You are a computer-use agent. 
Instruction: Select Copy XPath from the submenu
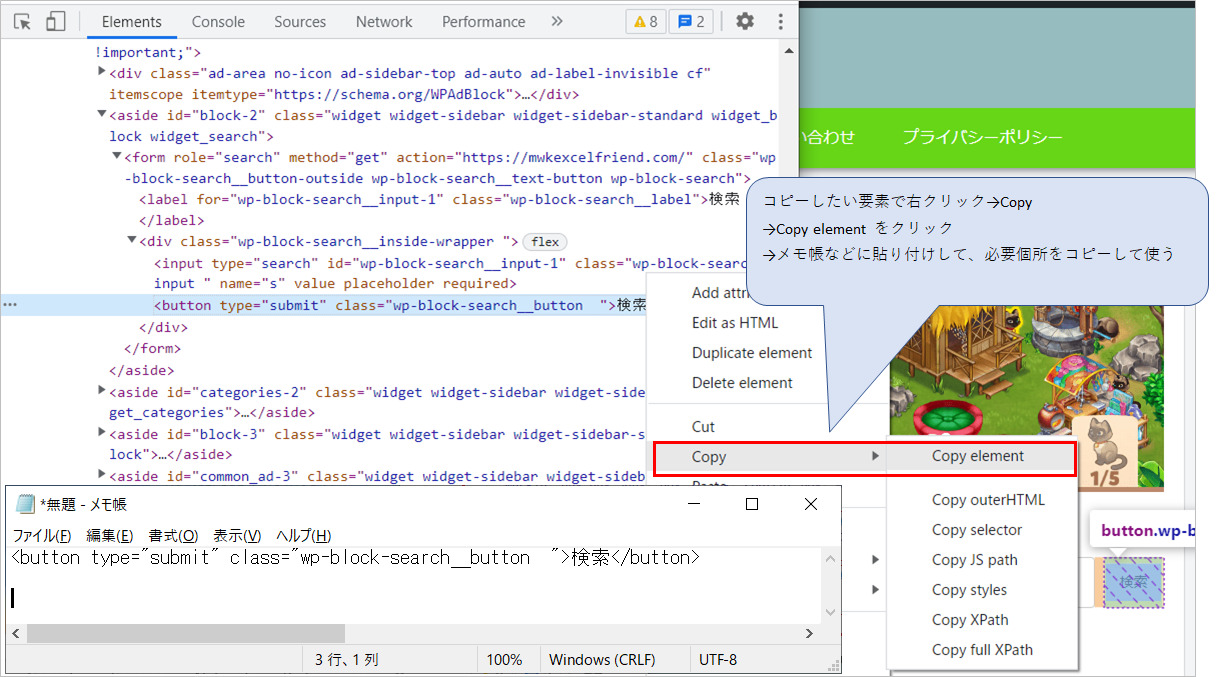click(970, 620)
